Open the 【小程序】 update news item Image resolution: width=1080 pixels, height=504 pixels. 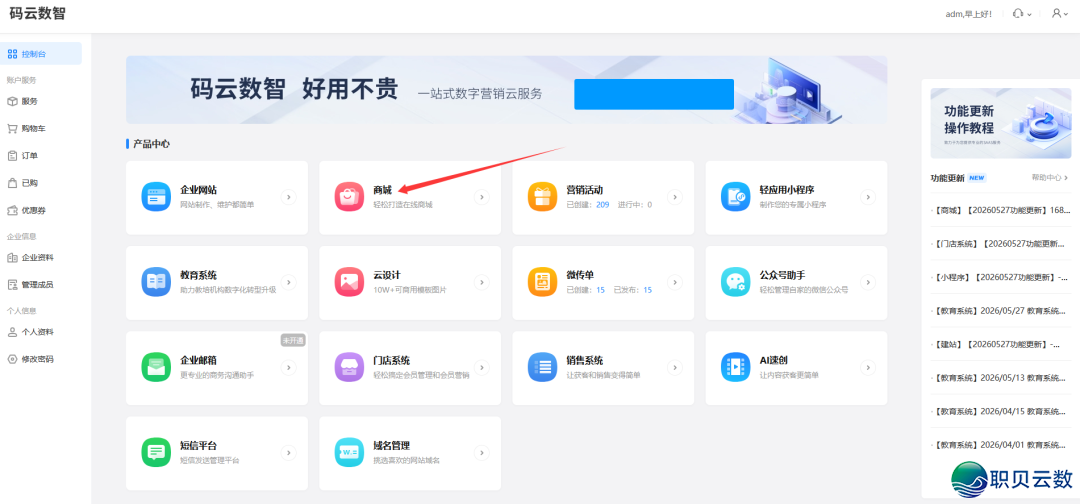(x=1001, y=277)
